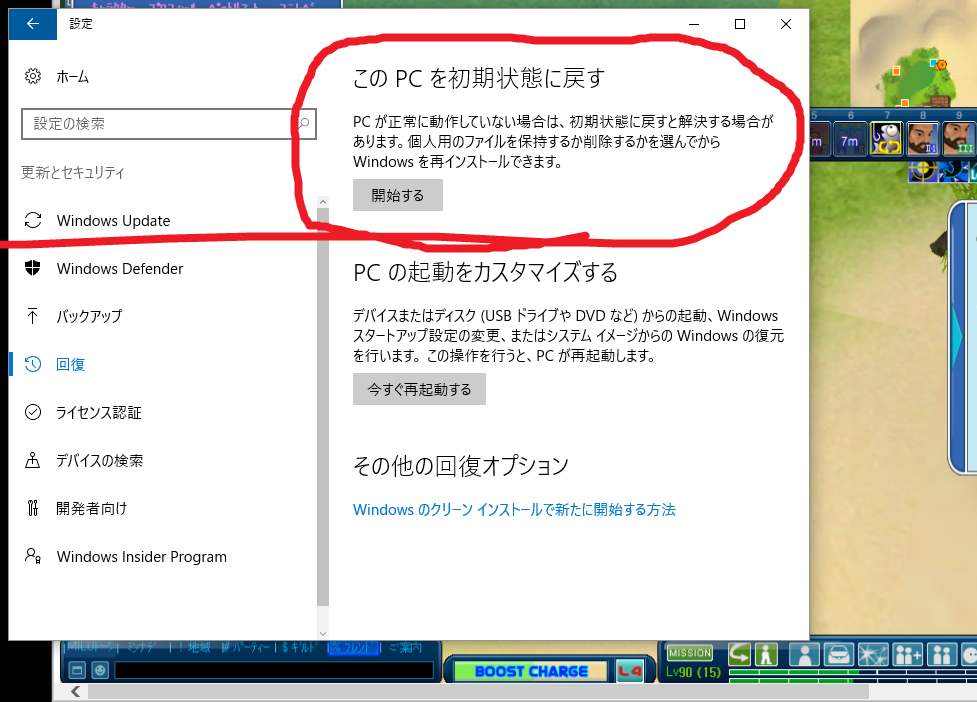Open the Windows clean install link

coord(514,510)
